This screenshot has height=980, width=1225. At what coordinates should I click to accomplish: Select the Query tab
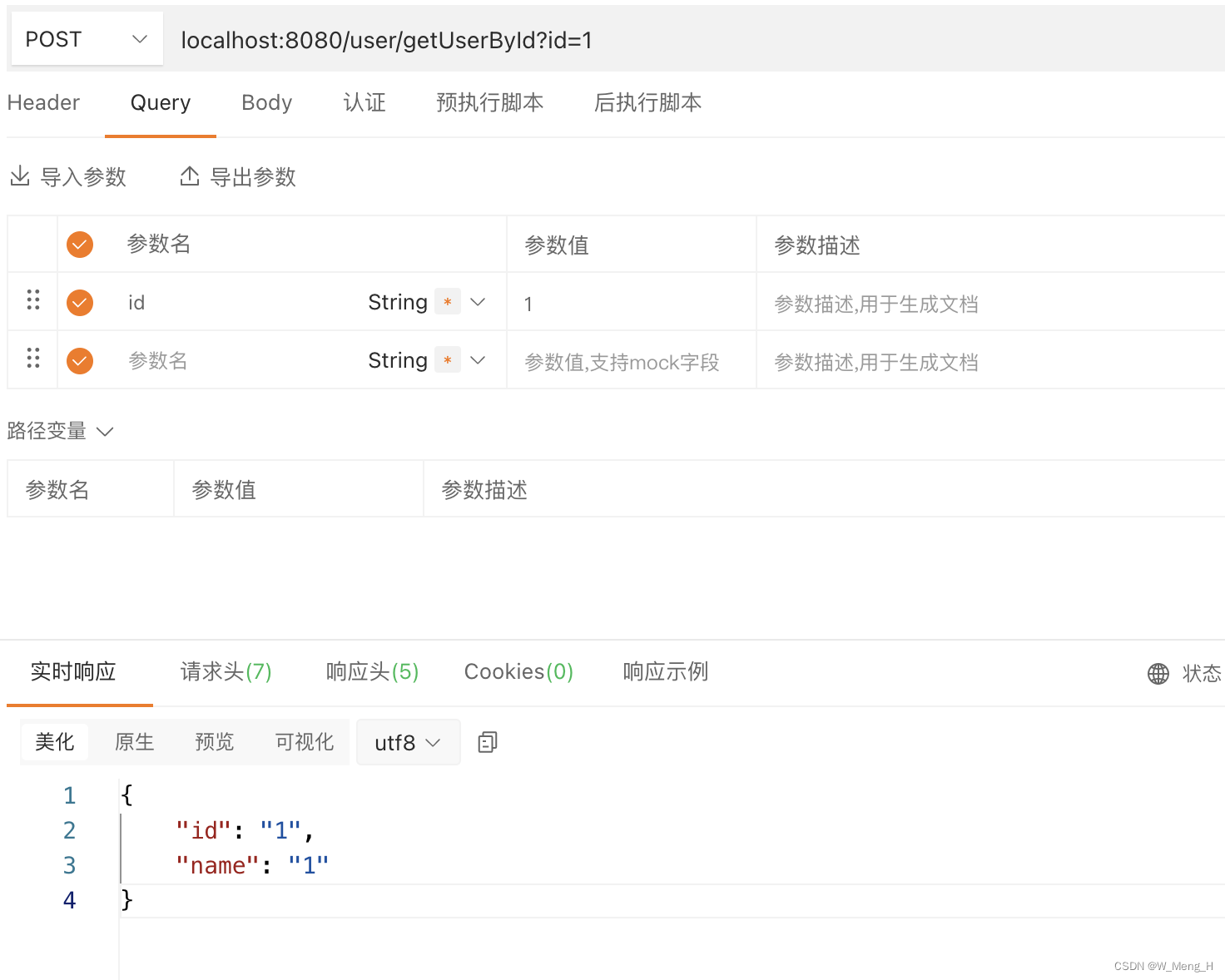pos(161,102)
